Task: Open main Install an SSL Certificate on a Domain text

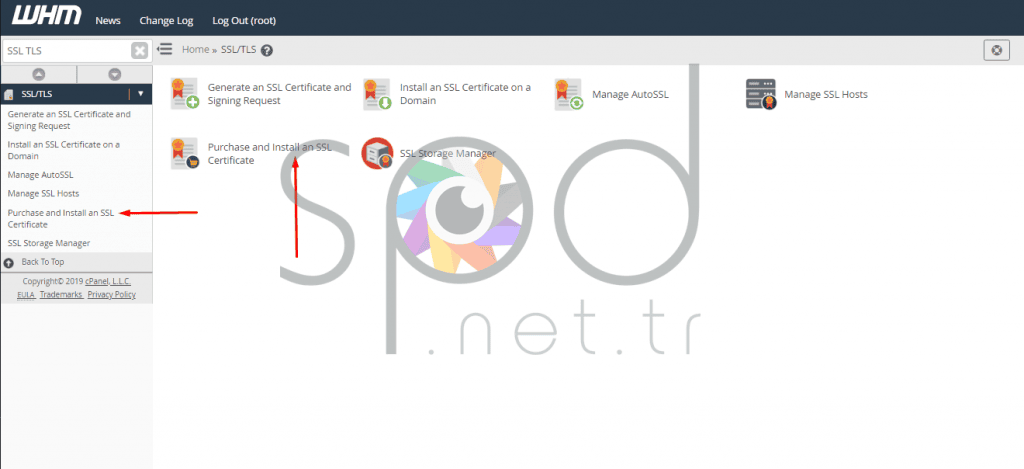Action: [466, 94]
